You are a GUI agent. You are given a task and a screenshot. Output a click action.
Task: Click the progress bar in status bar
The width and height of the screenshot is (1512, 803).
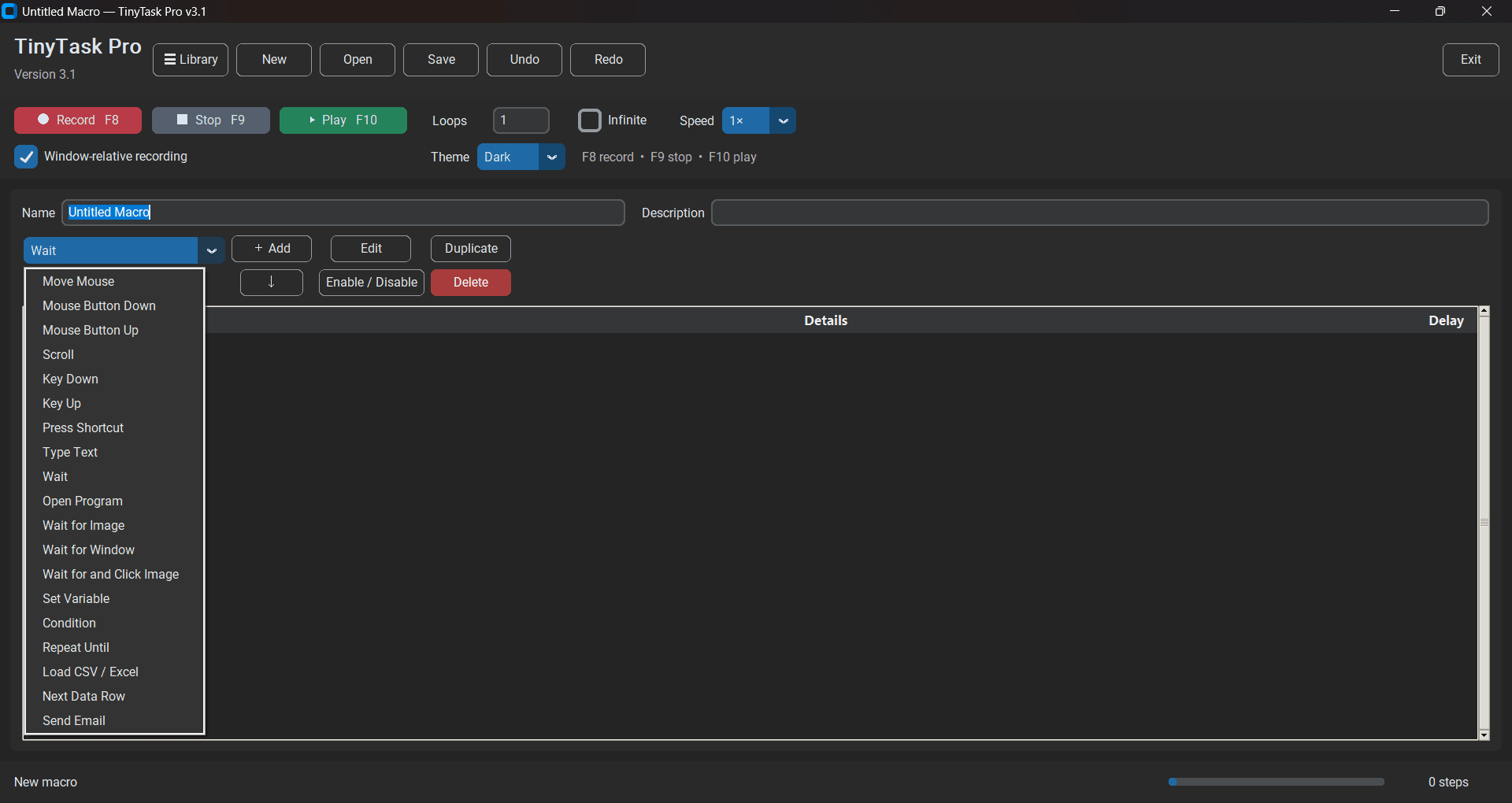[1276, 782]
